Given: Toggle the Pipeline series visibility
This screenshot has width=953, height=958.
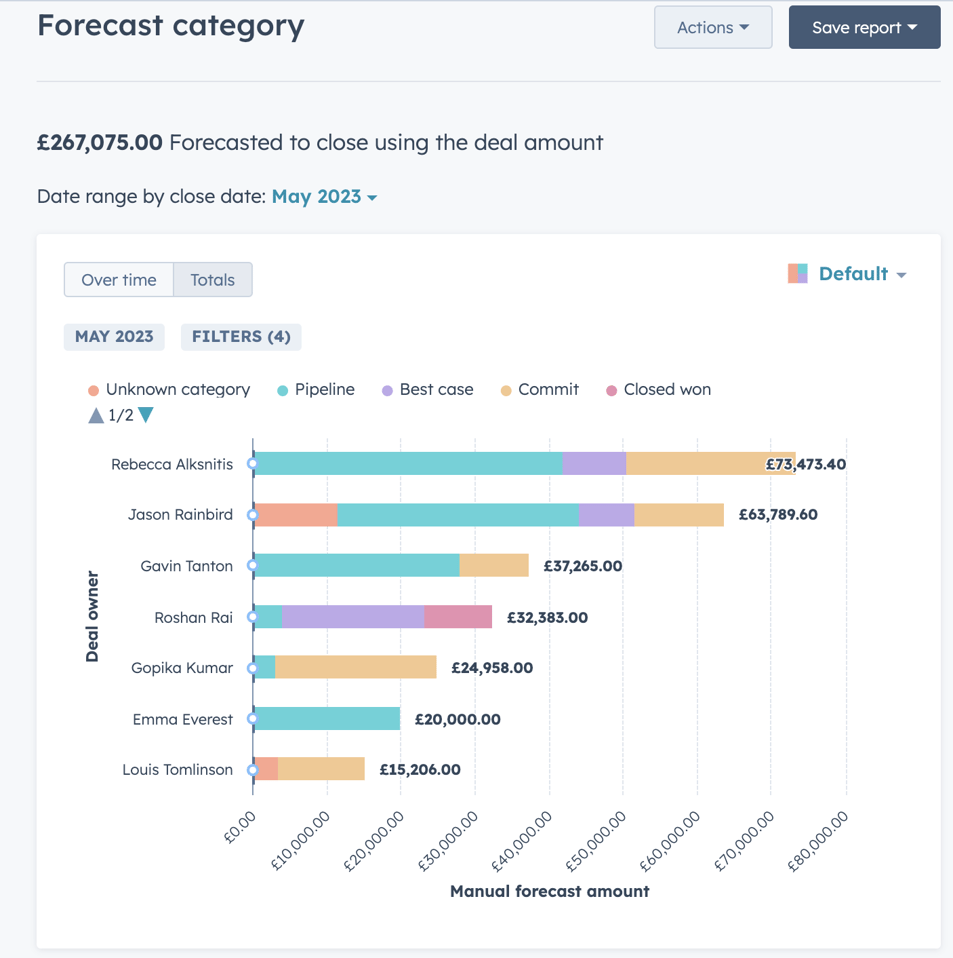Looking at the screenshot, I should (x=314, y=389).
